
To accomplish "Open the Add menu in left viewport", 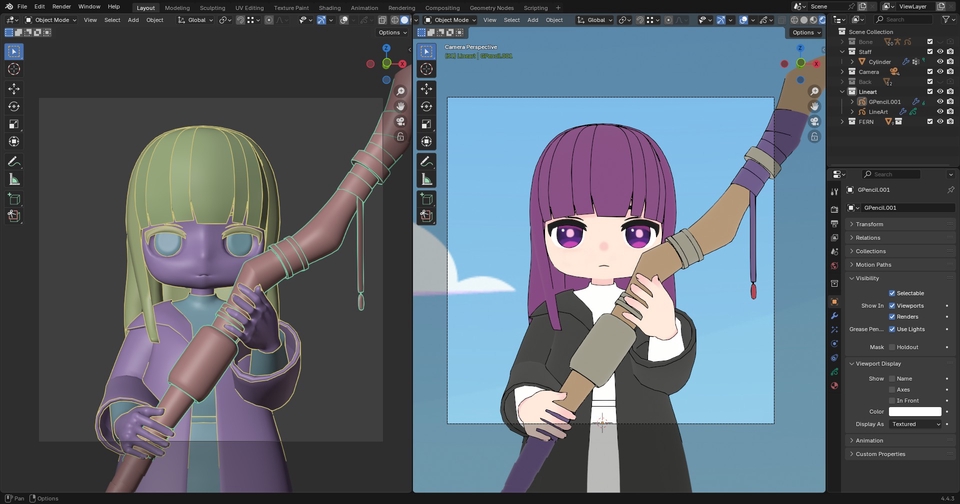I will (133, 20).
